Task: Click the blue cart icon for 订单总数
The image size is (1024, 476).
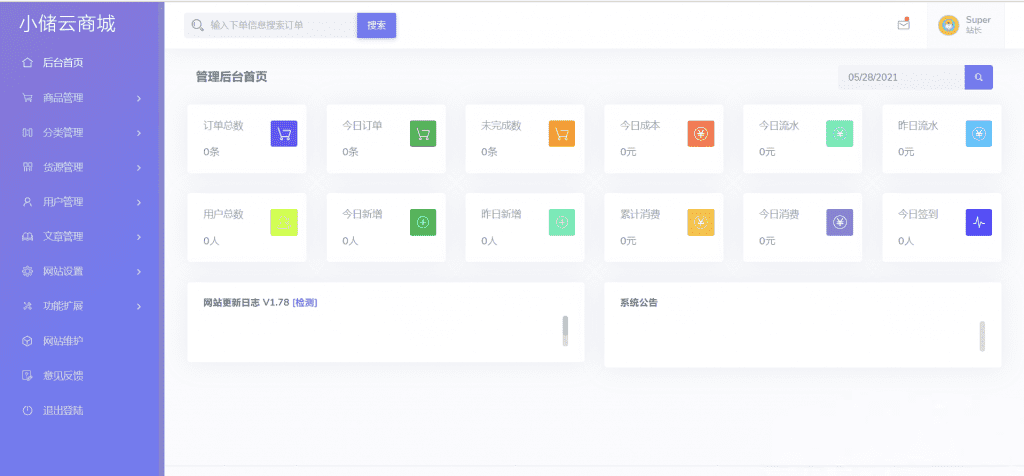Action: click(284, 133)
